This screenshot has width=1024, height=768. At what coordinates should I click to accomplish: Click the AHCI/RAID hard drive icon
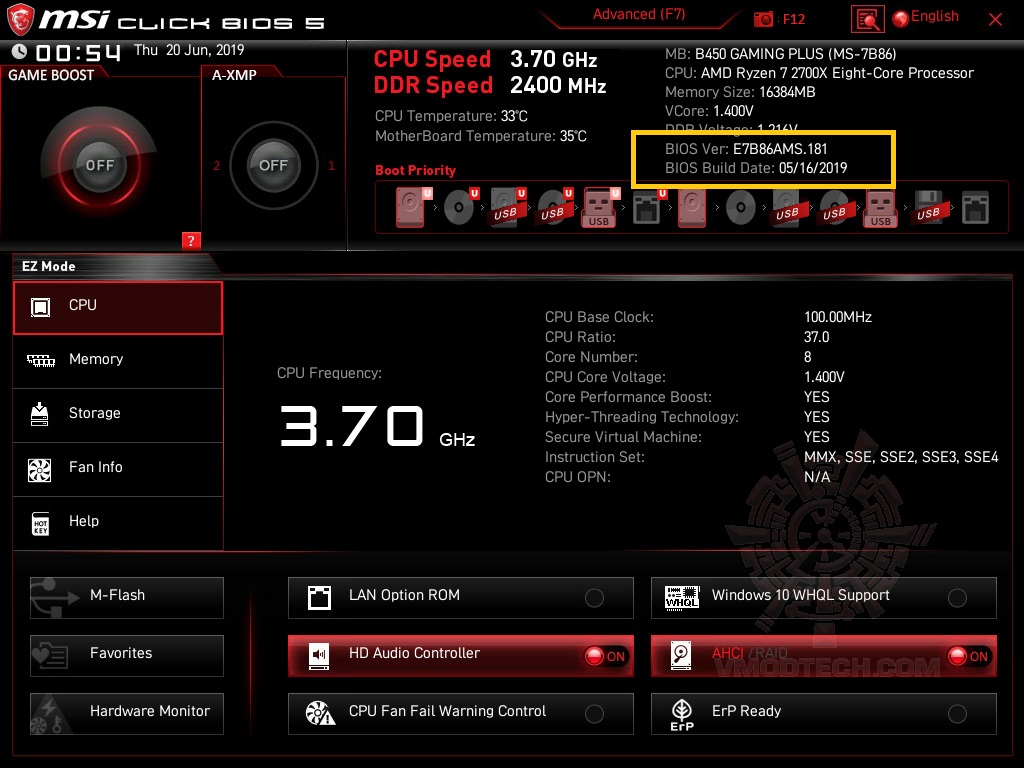point(681,655)
